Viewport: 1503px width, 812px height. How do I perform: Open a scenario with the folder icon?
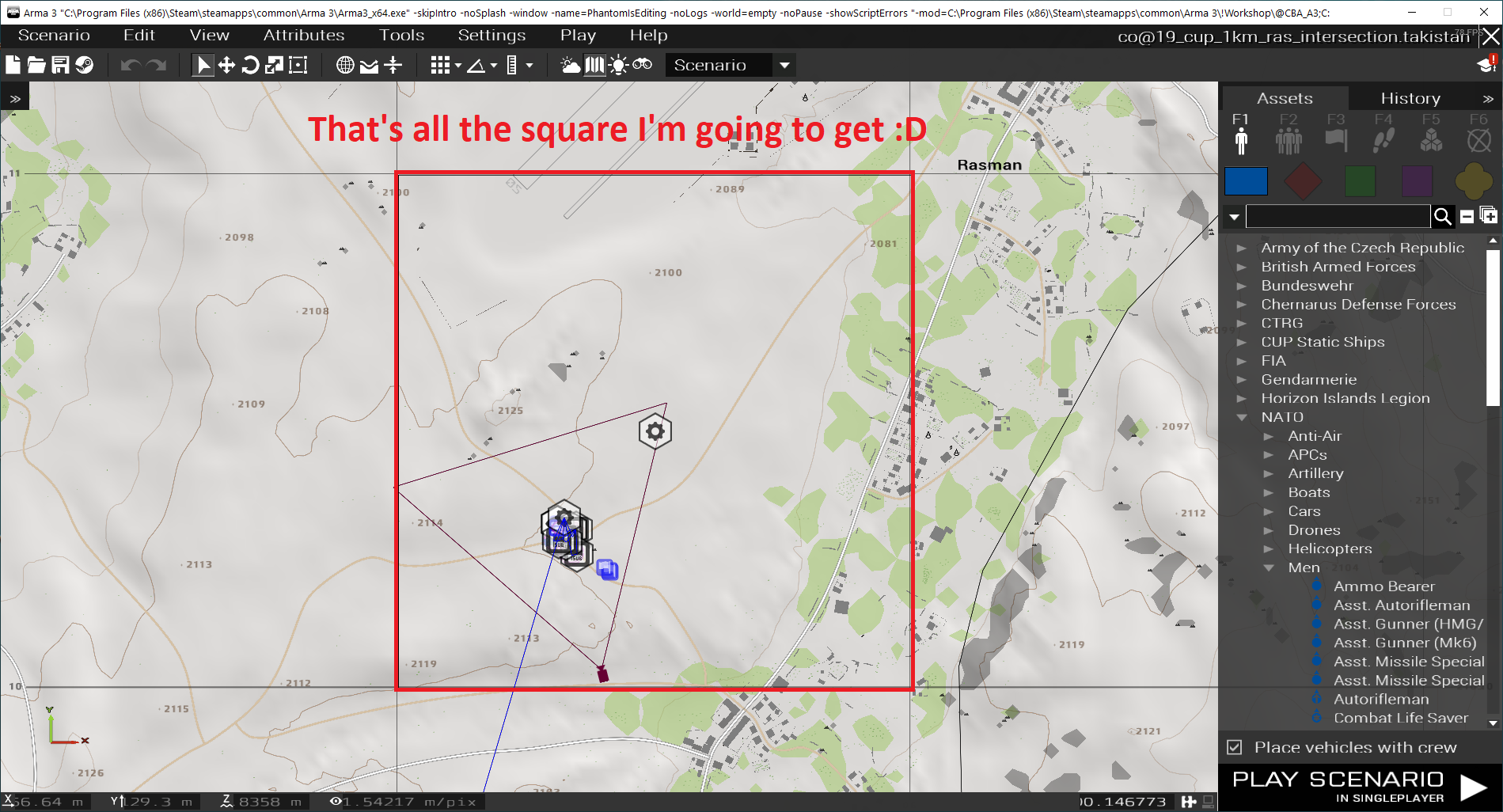36,65
